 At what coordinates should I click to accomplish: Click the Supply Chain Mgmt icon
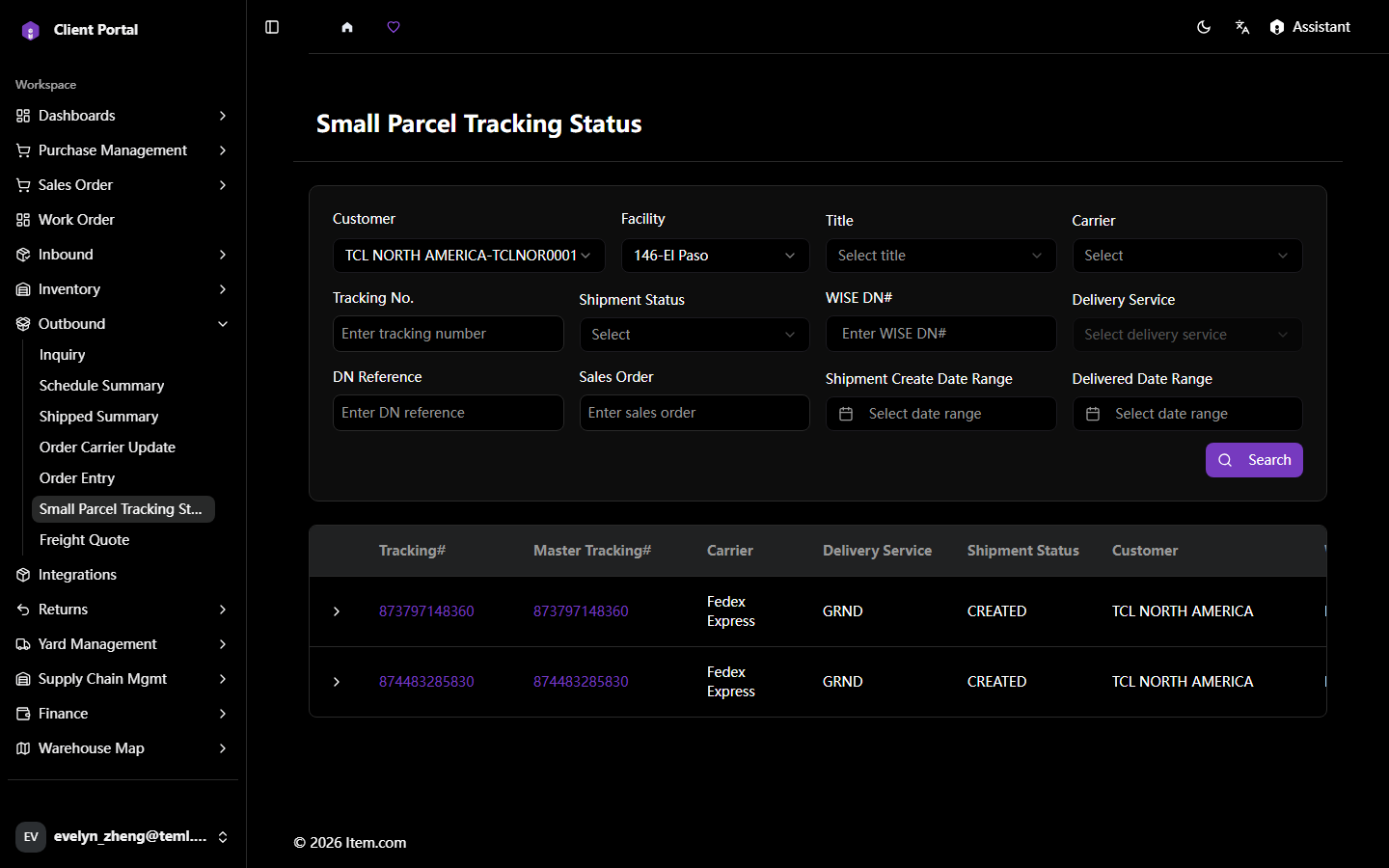pos(23,679)
